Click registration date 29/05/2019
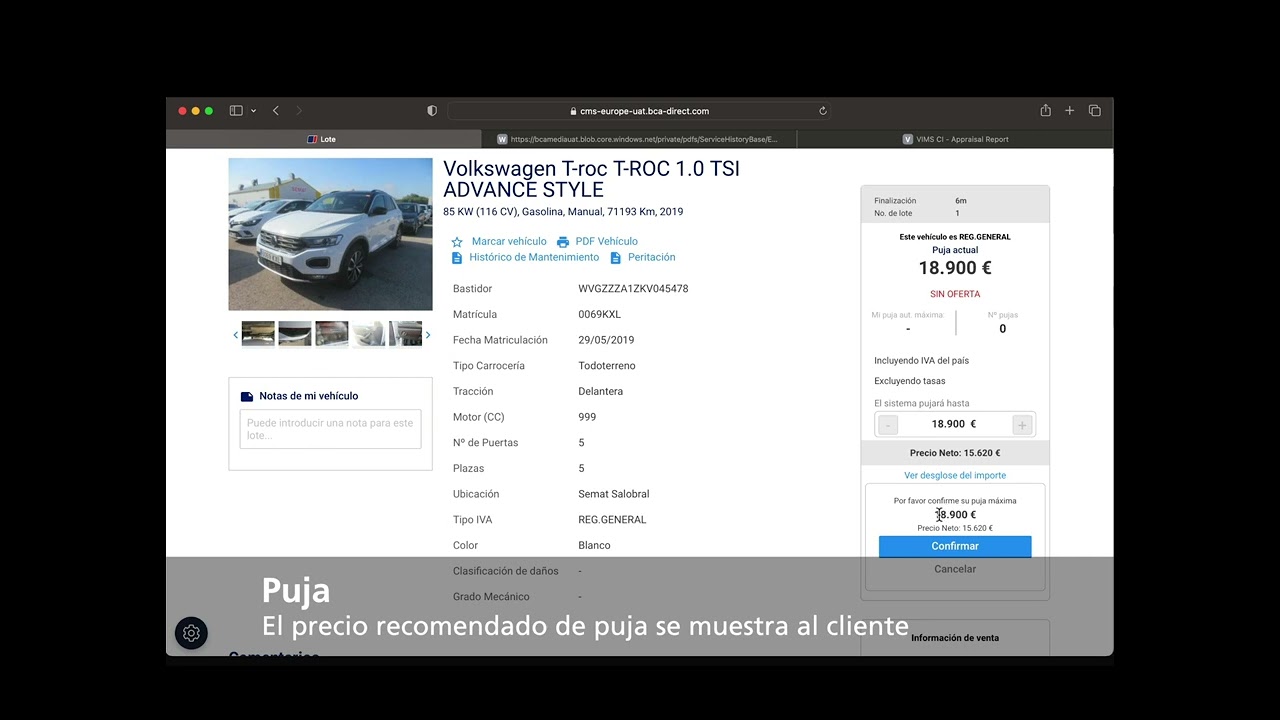 tap(606, 340)
